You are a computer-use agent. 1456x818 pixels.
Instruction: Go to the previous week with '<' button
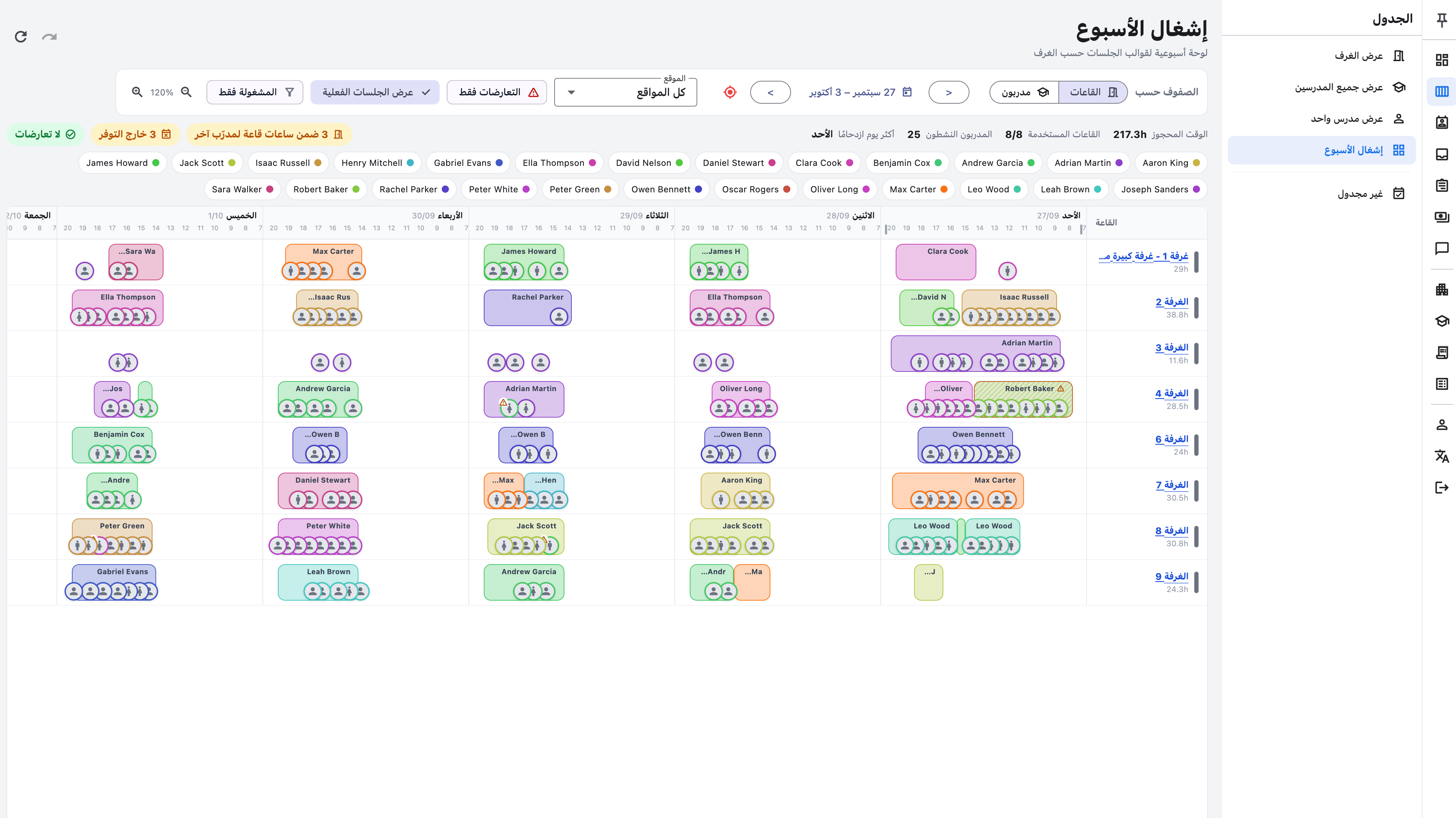[x=771, y=92]
